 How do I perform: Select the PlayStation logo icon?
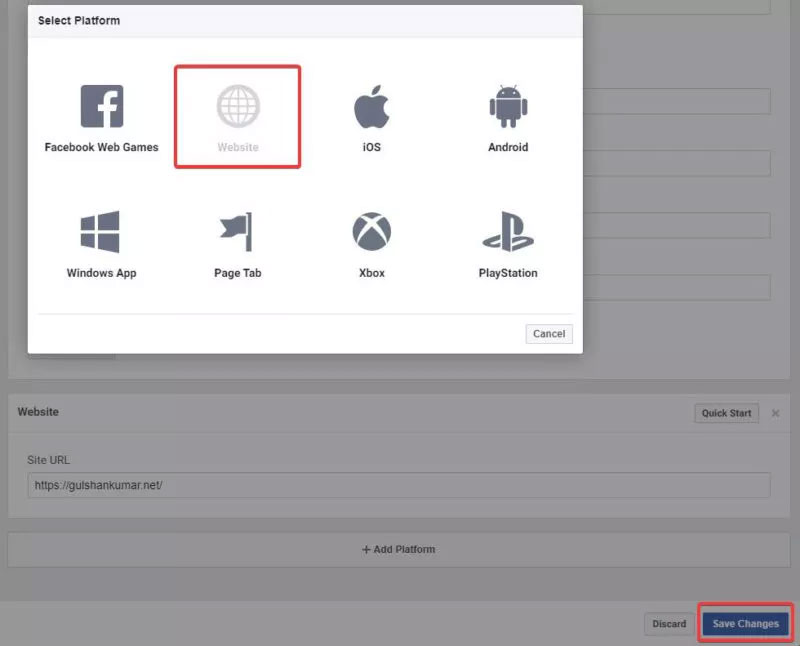tap(507, 232)
